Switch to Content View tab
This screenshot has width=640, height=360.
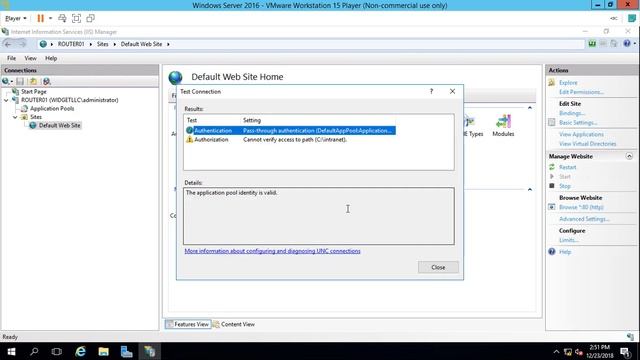[x=234, y=324]
